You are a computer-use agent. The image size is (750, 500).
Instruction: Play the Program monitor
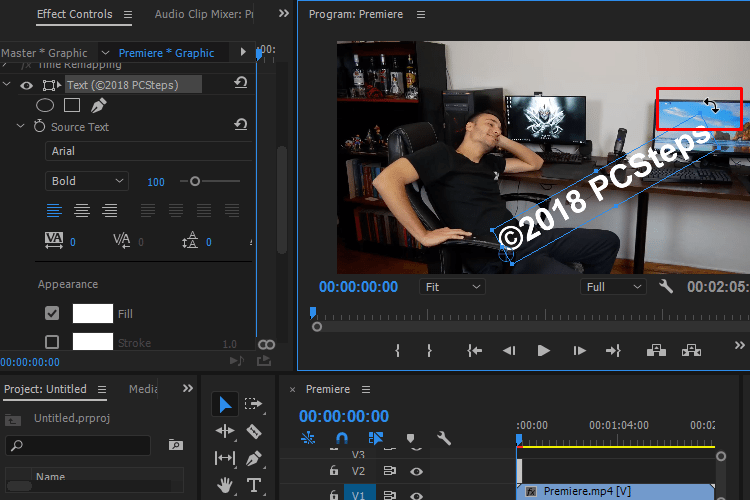pyautogui.click(x=543, y=351)
